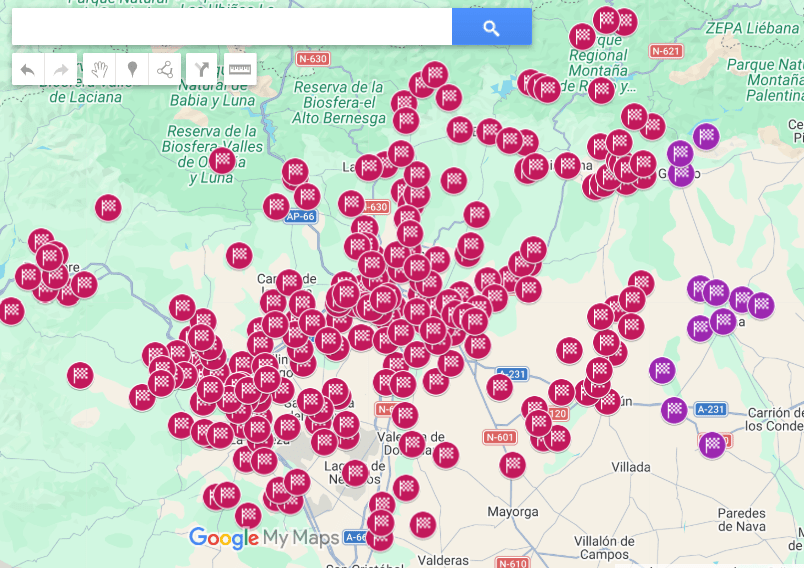
Task: Open the ruler measure distances tool
Action: pos(239,70)
